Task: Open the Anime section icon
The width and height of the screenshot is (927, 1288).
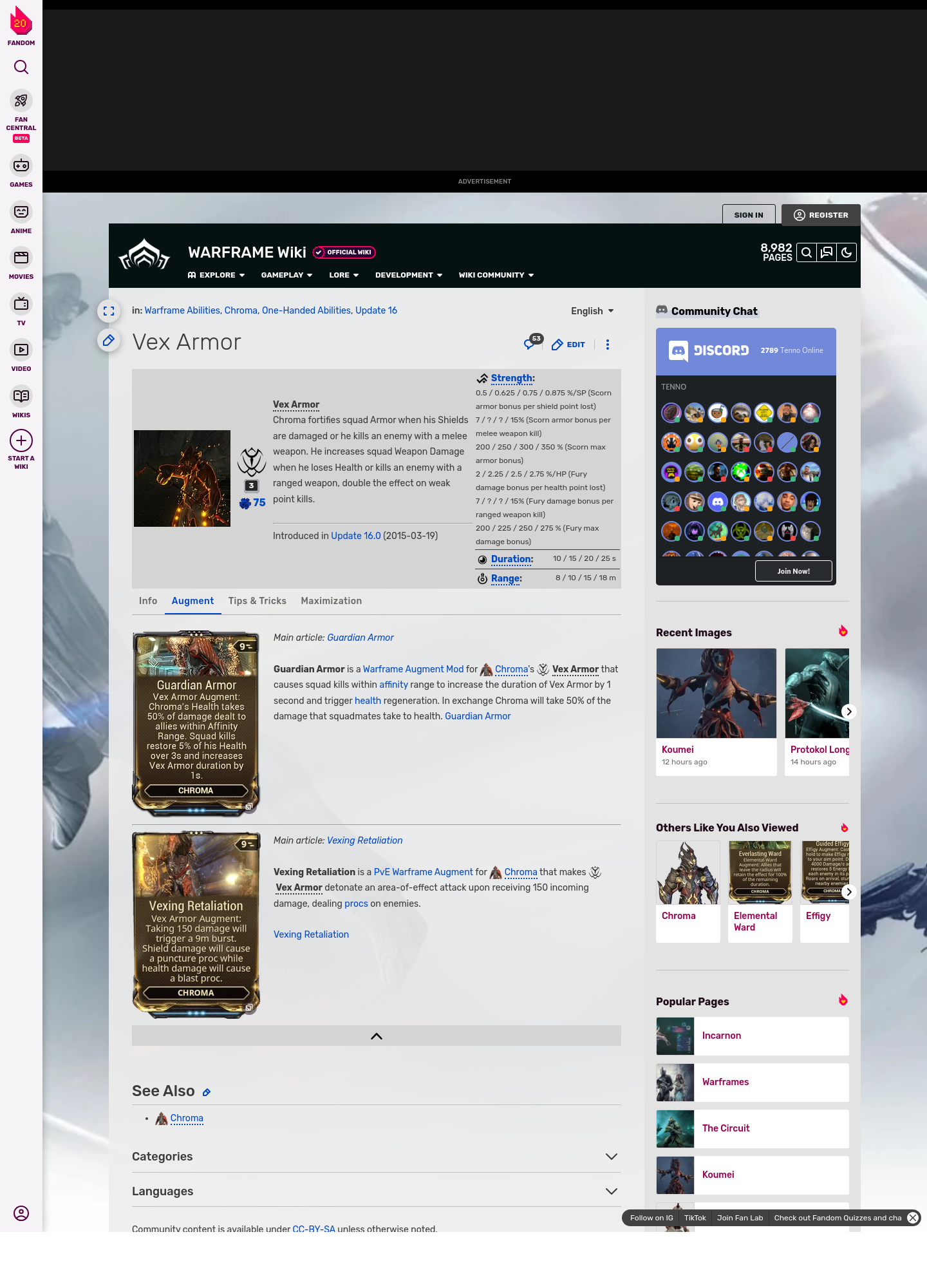Action: (21, 212)
